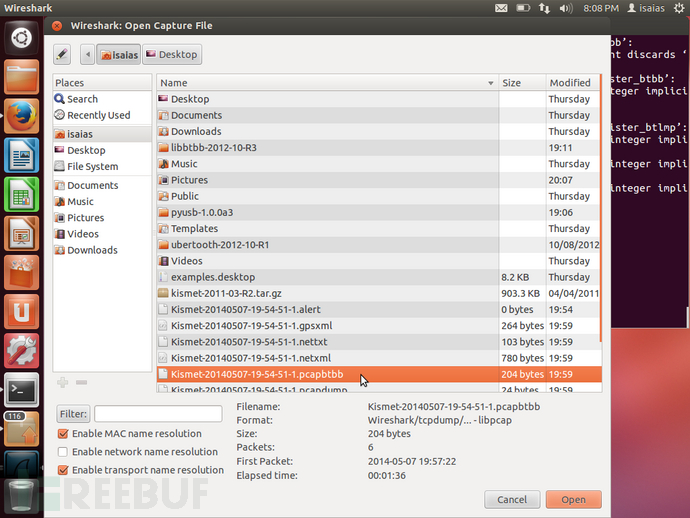Image resolution: width=690 pixels, height=518 pixels.
Task: Select Videos in the Places sidebar
Action: tap(102, 234)
